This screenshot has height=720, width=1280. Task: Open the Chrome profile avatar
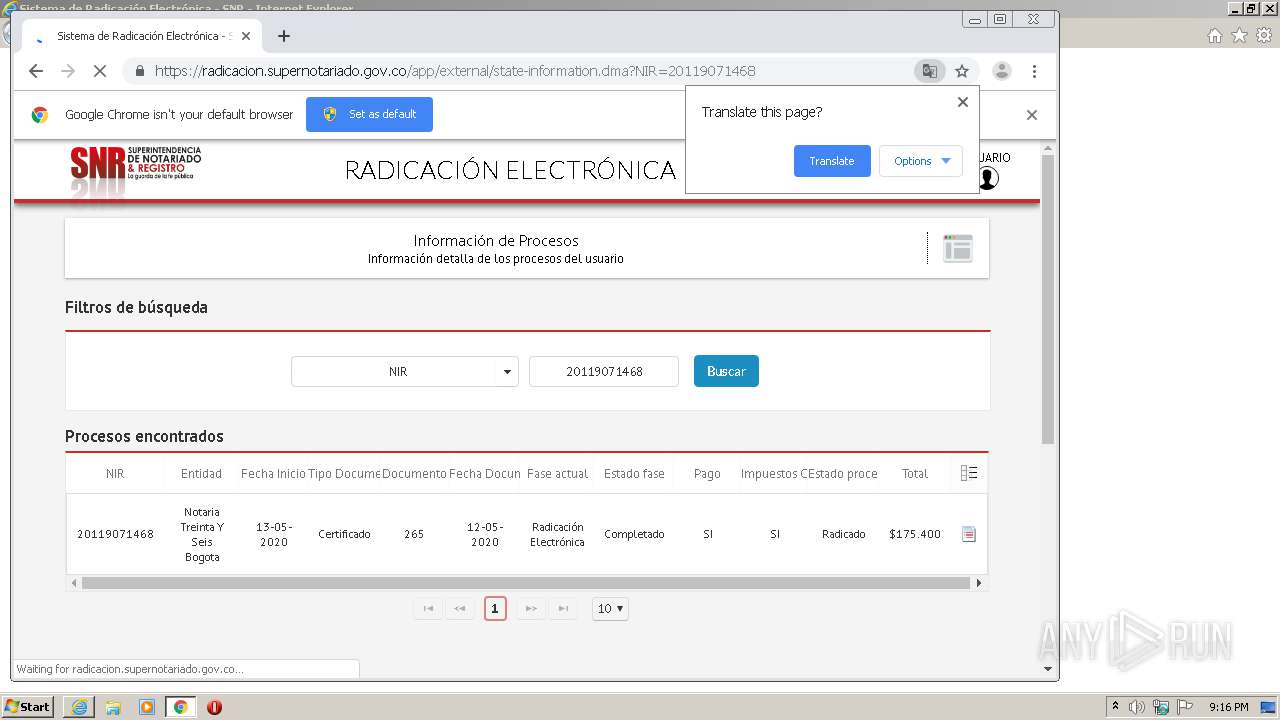pyautogui.click(x=1001, y=71)
